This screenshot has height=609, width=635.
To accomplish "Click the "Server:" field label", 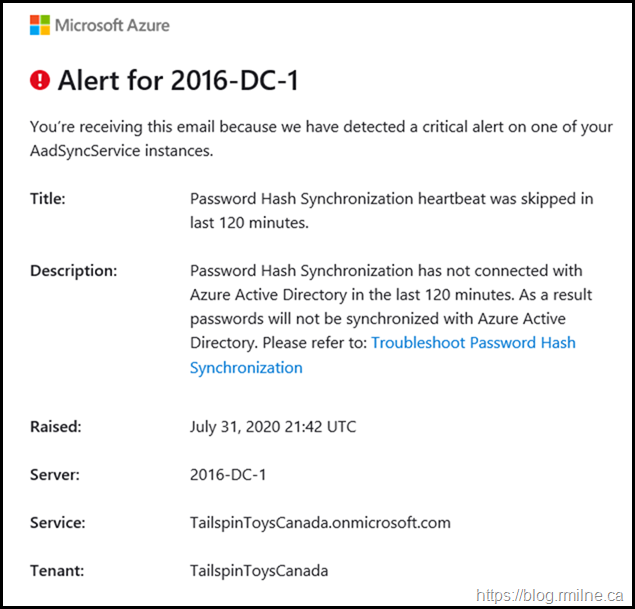I will [55, 475].
